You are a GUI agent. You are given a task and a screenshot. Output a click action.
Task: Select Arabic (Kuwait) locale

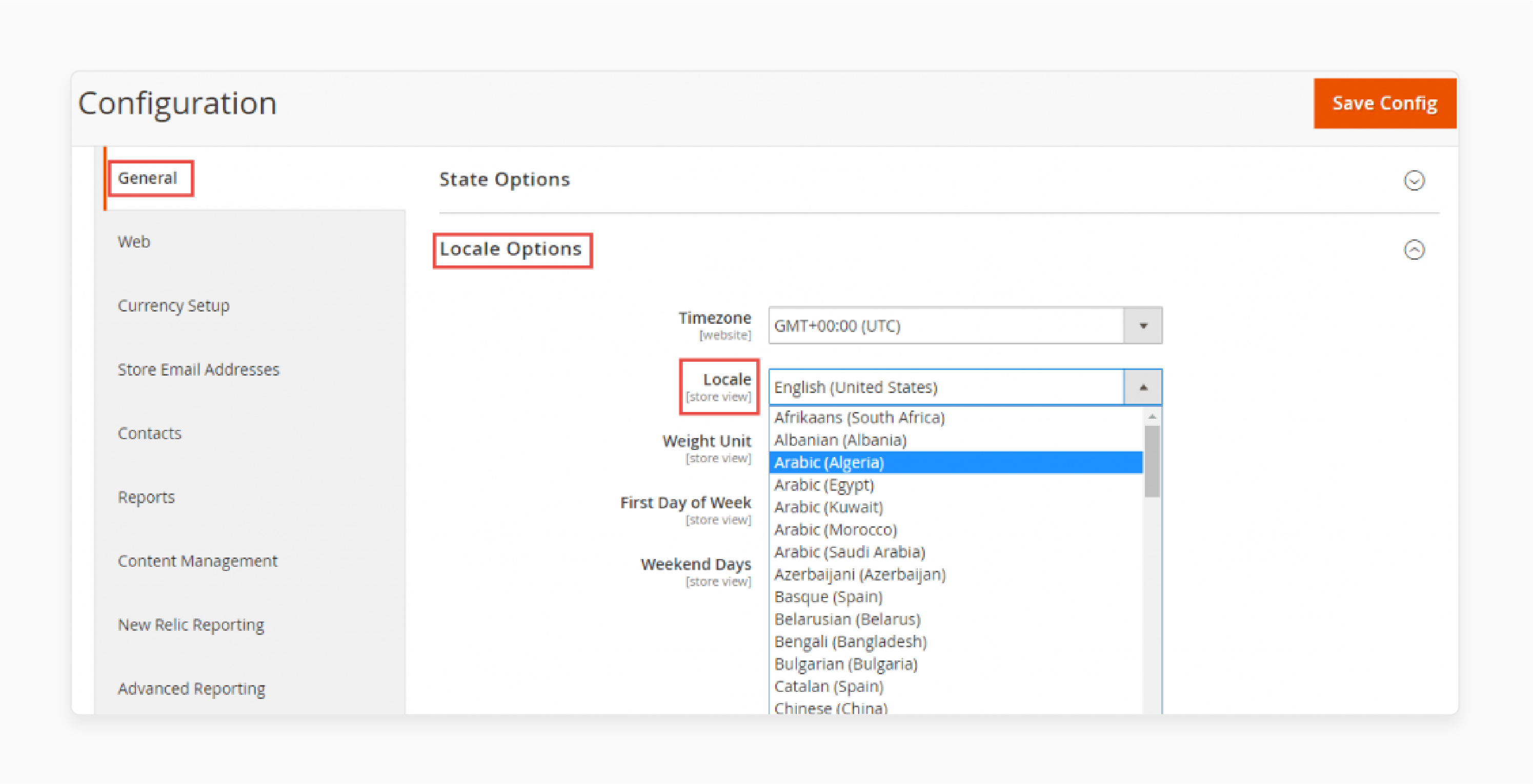click(x=956, y=507)
